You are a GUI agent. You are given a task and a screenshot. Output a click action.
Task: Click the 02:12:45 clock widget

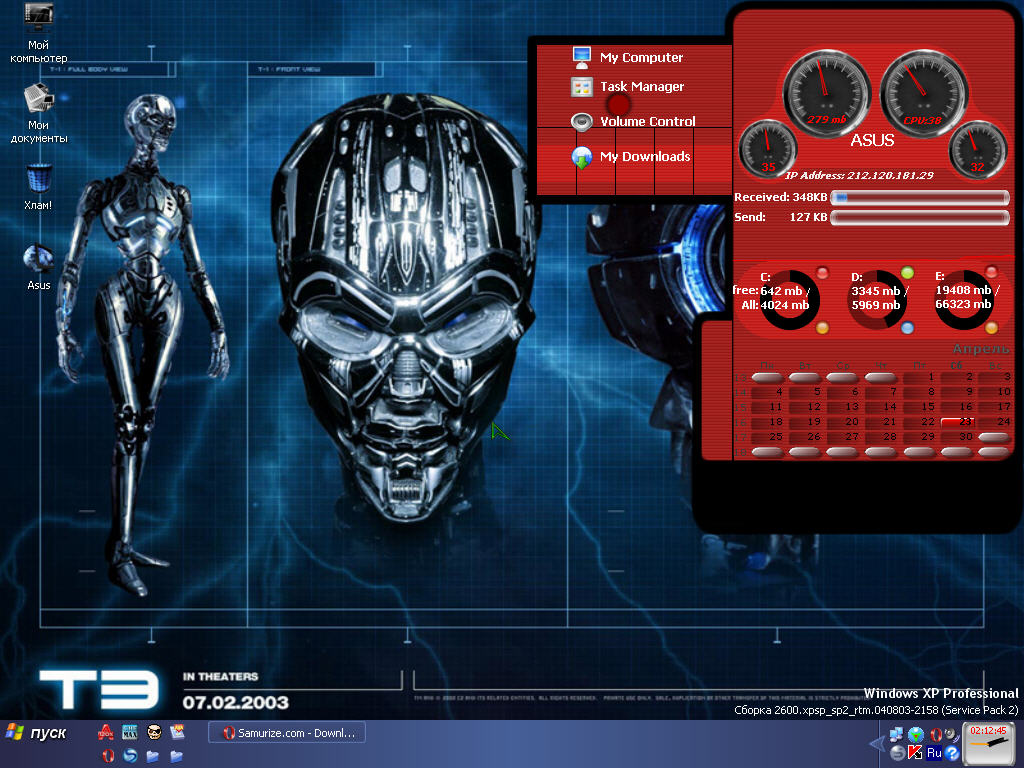[x=989, y=743]
